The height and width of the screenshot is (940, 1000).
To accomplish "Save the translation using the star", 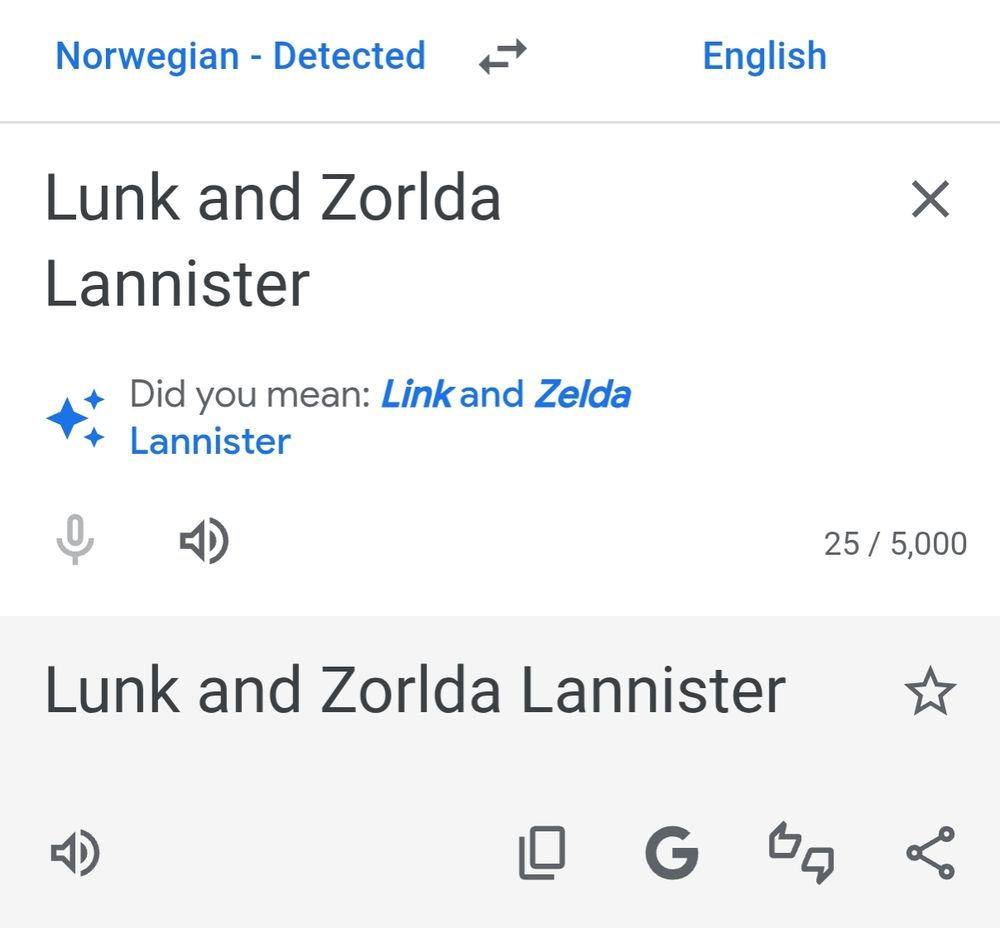I will coord(931,690).
